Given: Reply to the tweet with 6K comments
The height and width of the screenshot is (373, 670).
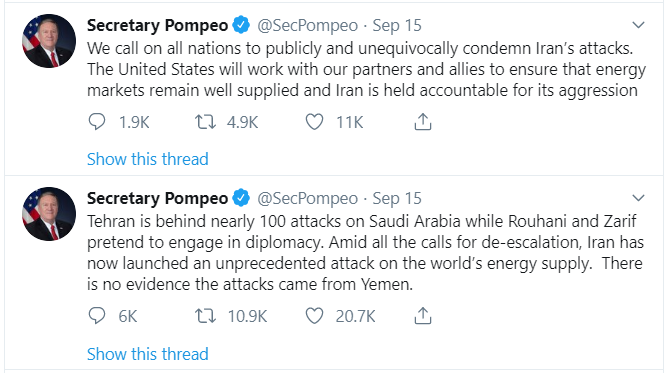Looking at the screenshot, I should (x=97, y=316).
